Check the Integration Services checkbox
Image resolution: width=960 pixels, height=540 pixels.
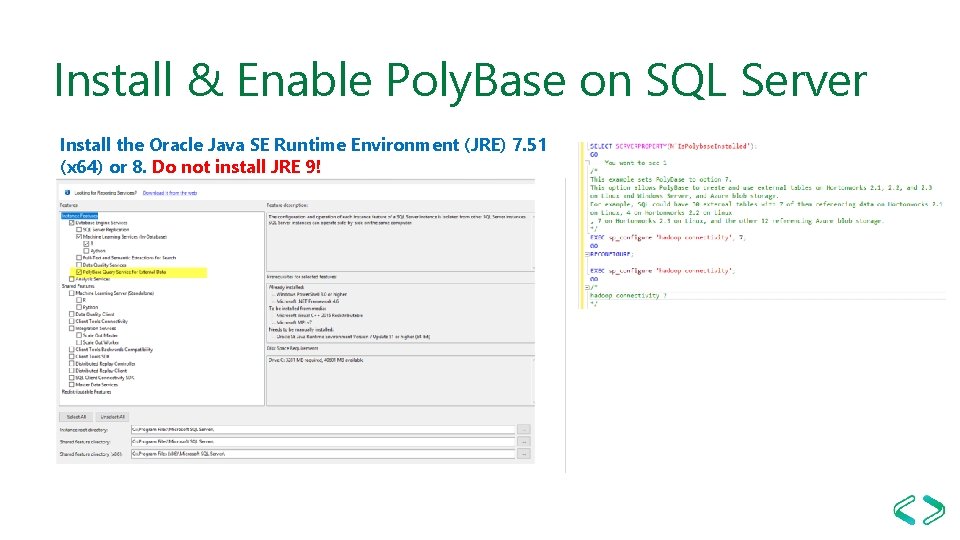72,328
